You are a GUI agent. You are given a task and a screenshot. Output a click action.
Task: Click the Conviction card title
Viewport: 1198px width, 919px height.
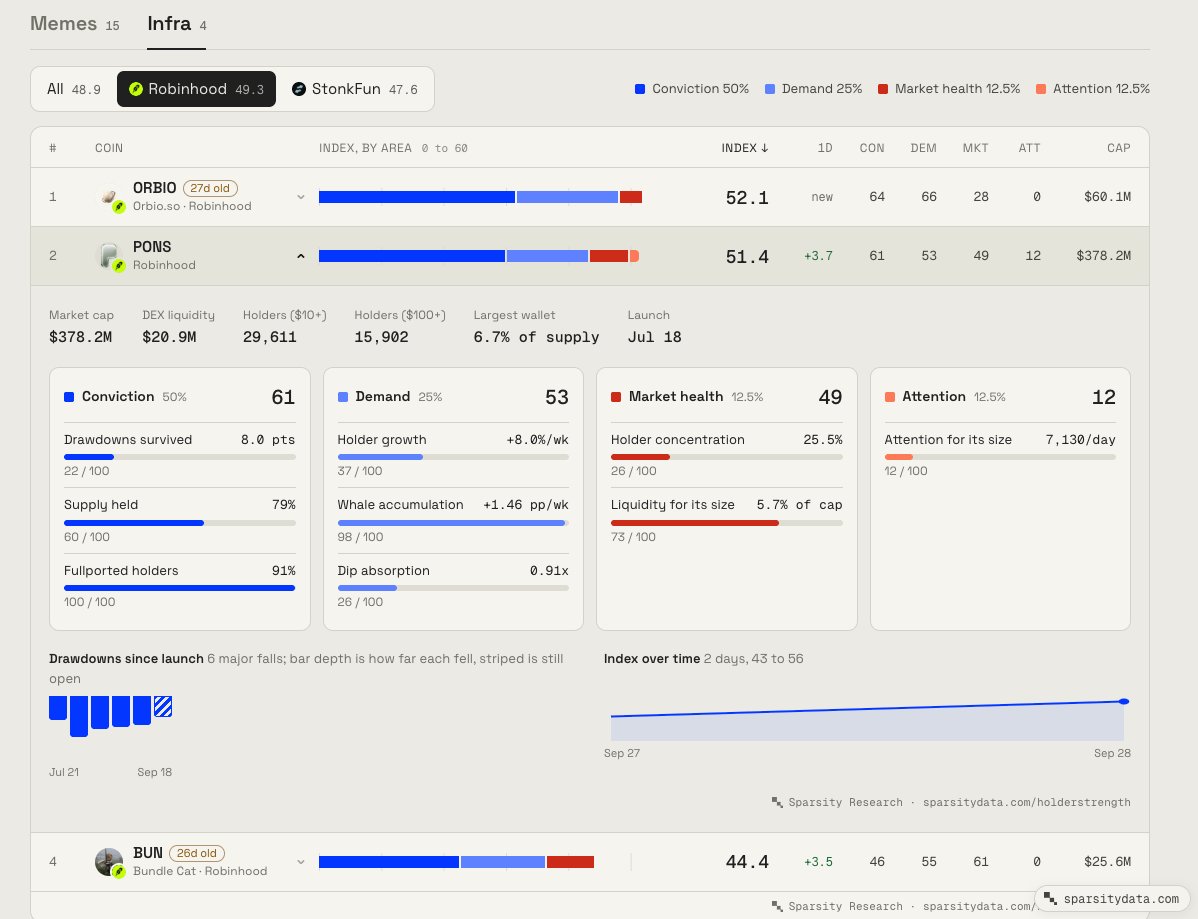click(118, 396)
